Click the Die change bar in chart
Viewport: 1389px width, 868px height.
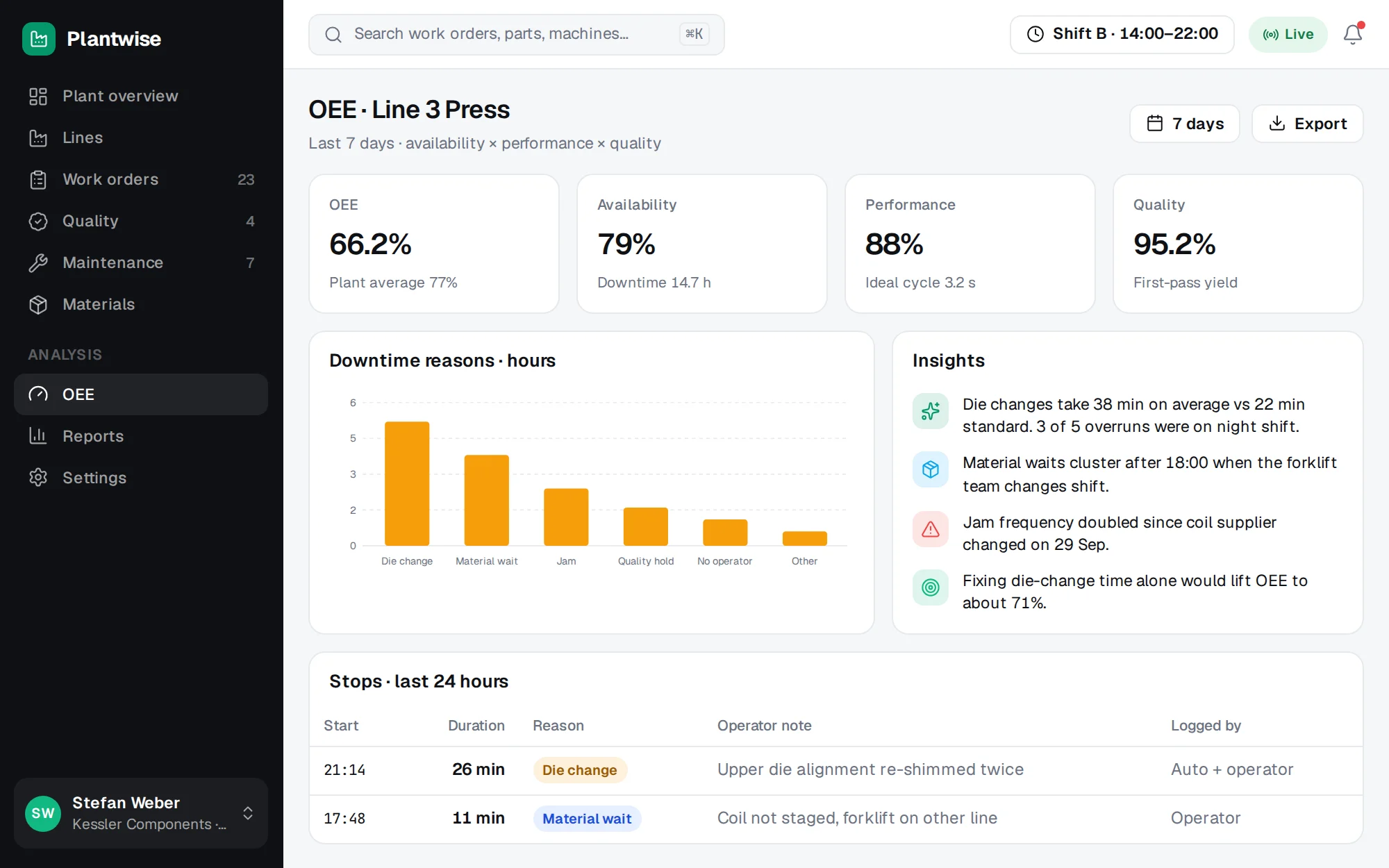pos(407,483)
